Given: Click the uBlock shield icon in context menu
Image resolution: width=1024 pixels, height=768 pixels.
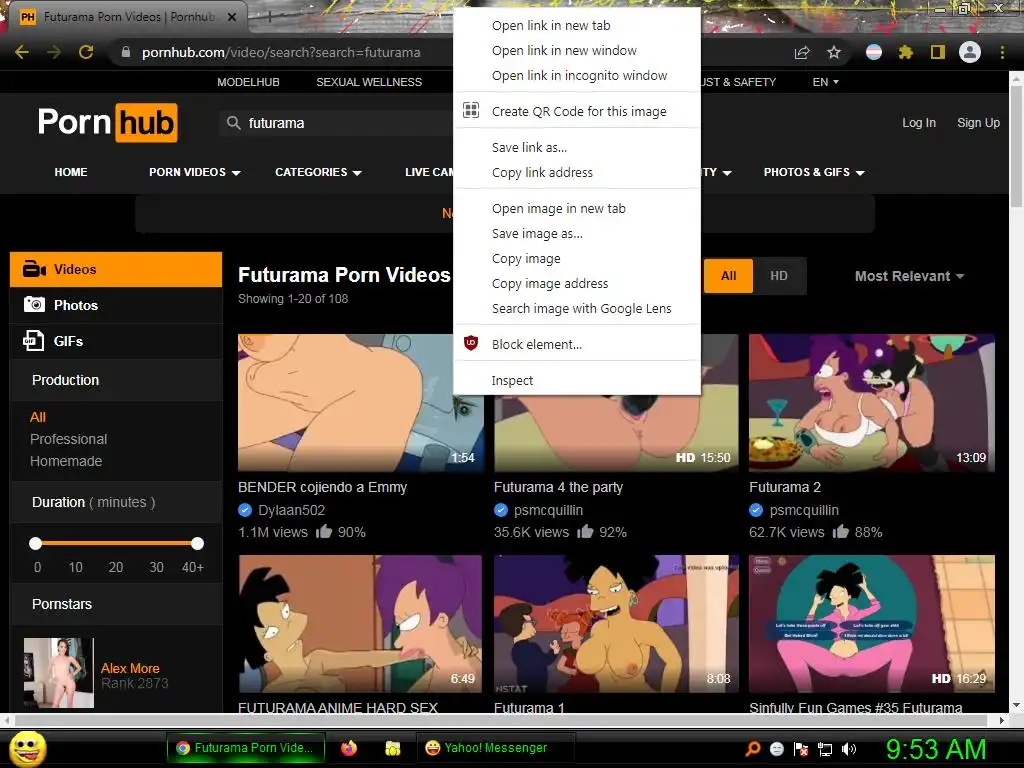Looking at the screenshot, I should pyautogui.click(x=471, y=344).
